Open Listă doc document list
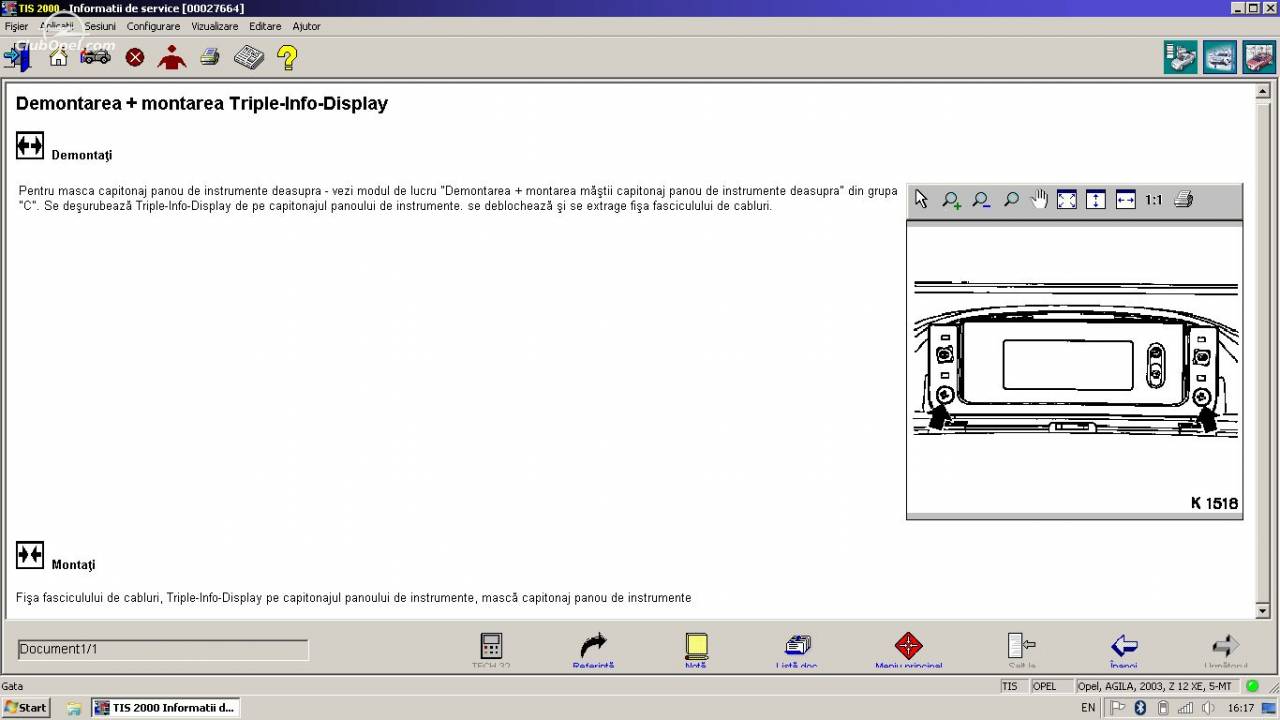Viewport: 1280px width, 720px height. (797, 650)
